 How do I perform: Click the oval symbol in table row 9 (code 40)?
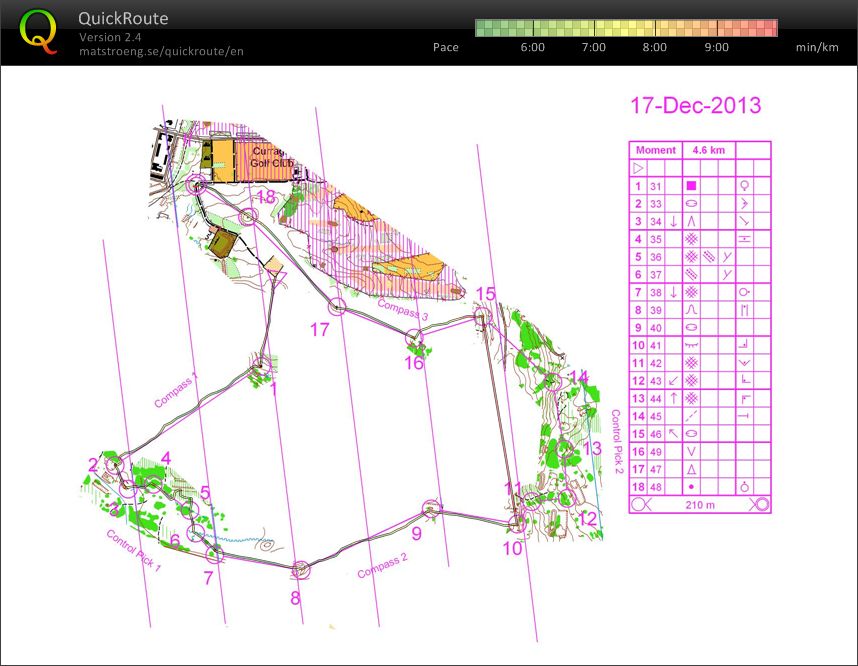(692, 327)
